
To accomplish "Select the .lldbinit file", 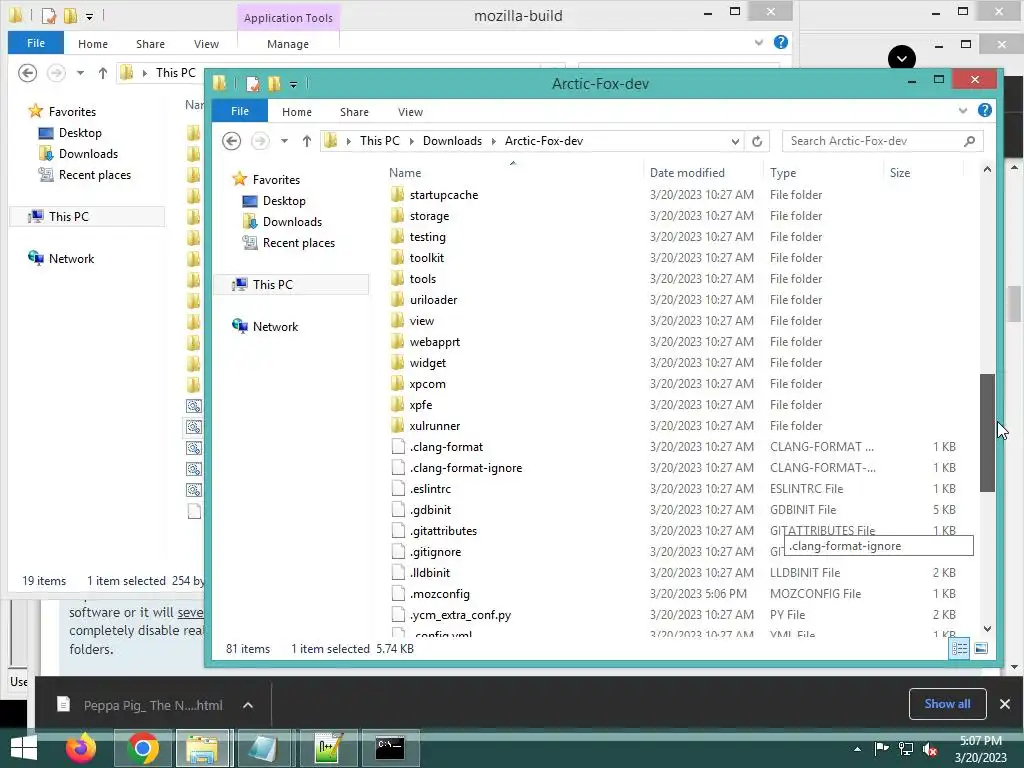I will click(x=430, y=573).
